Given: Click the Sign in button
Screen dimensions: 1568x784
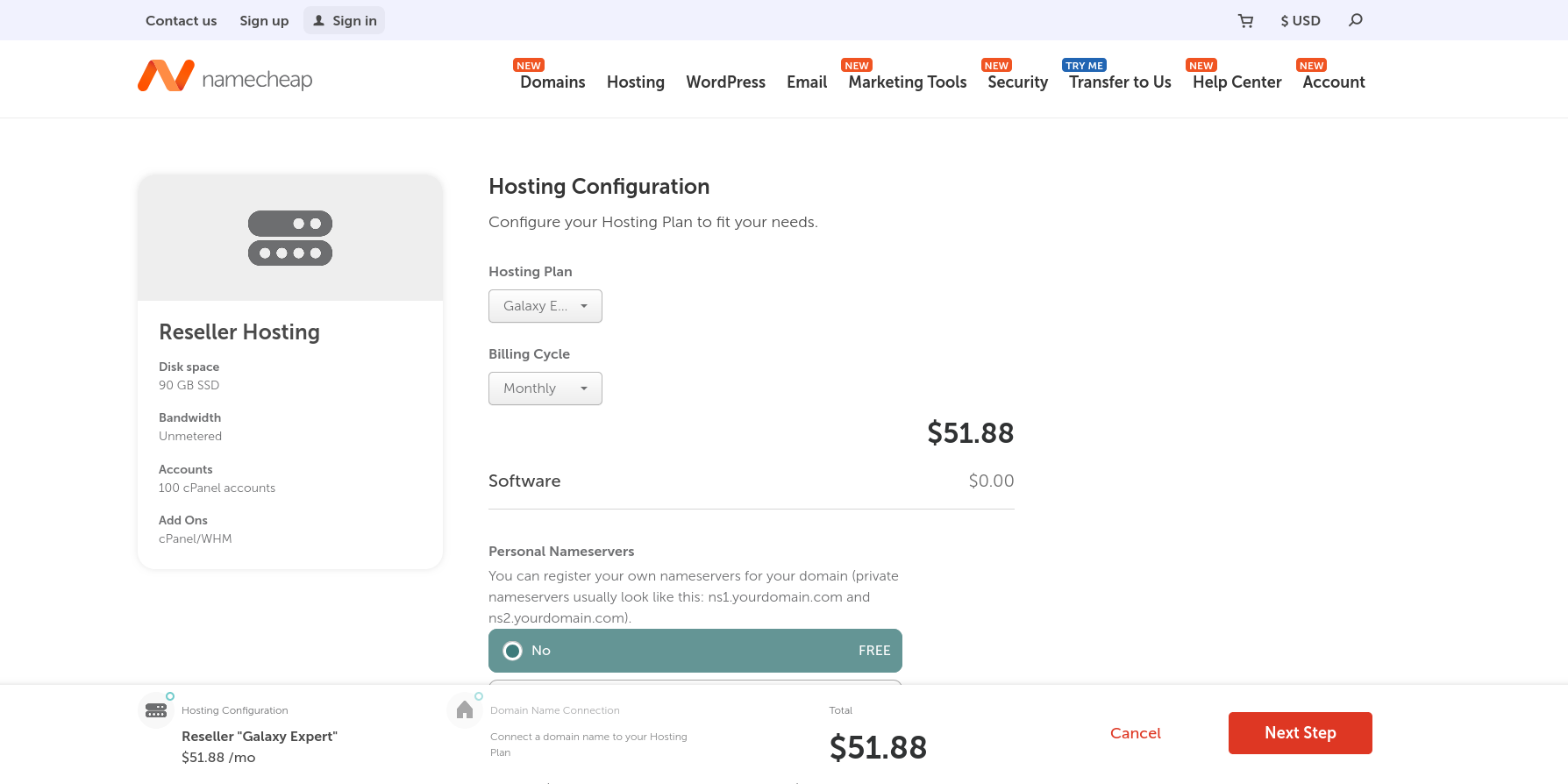Looking at the screenshot, I should click(345, 21).
